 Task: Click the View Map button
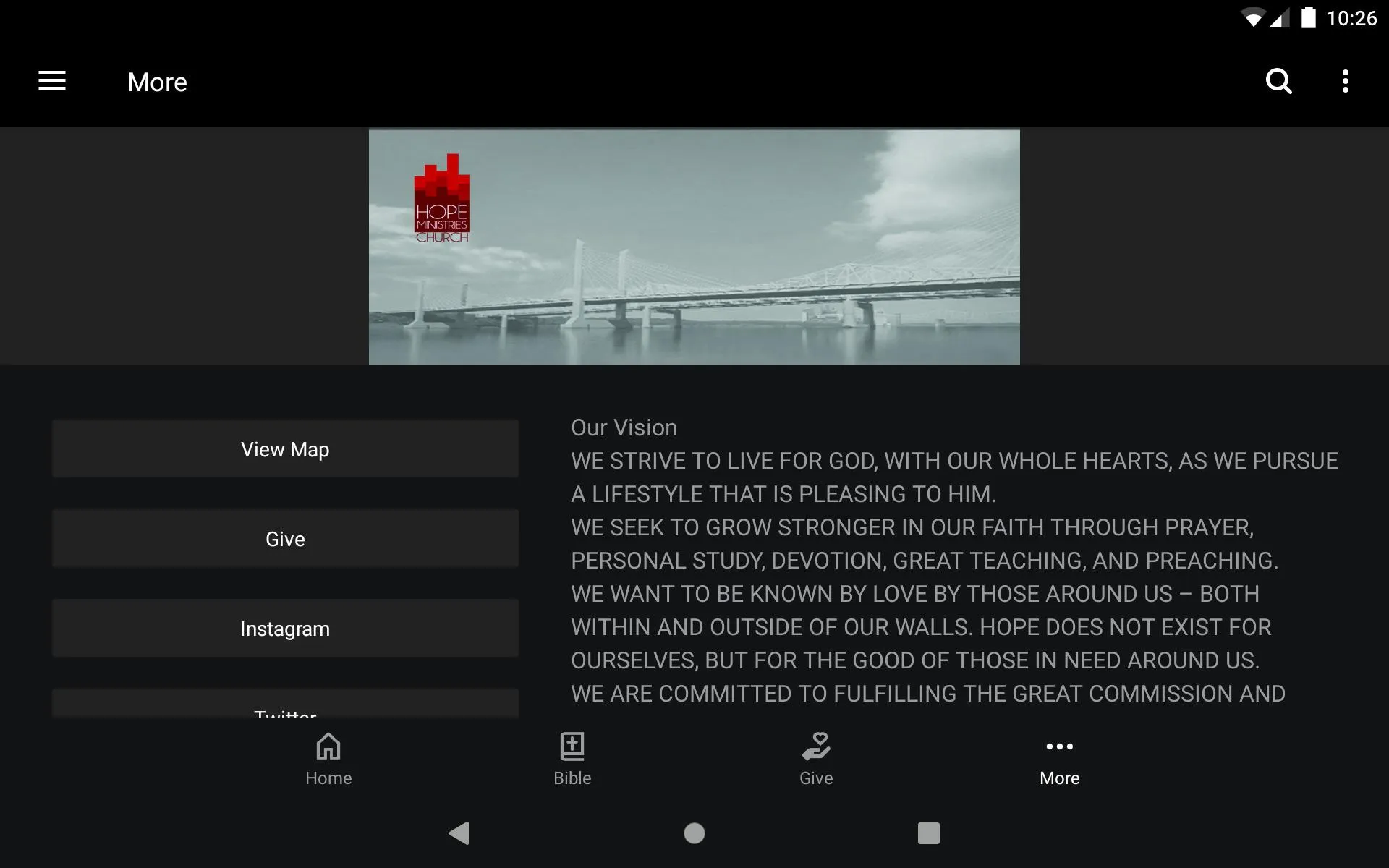tap(285, 449)
